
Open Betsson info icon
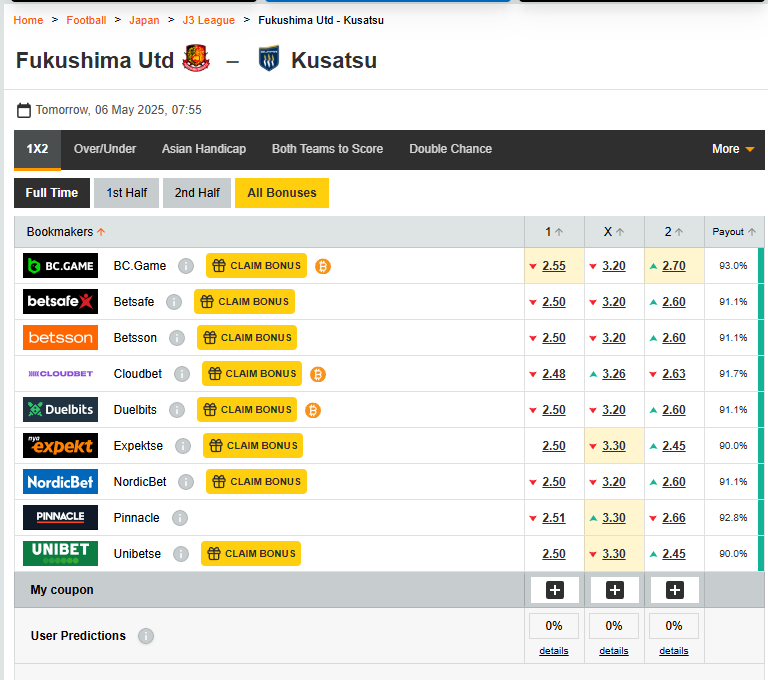point(177,338)
